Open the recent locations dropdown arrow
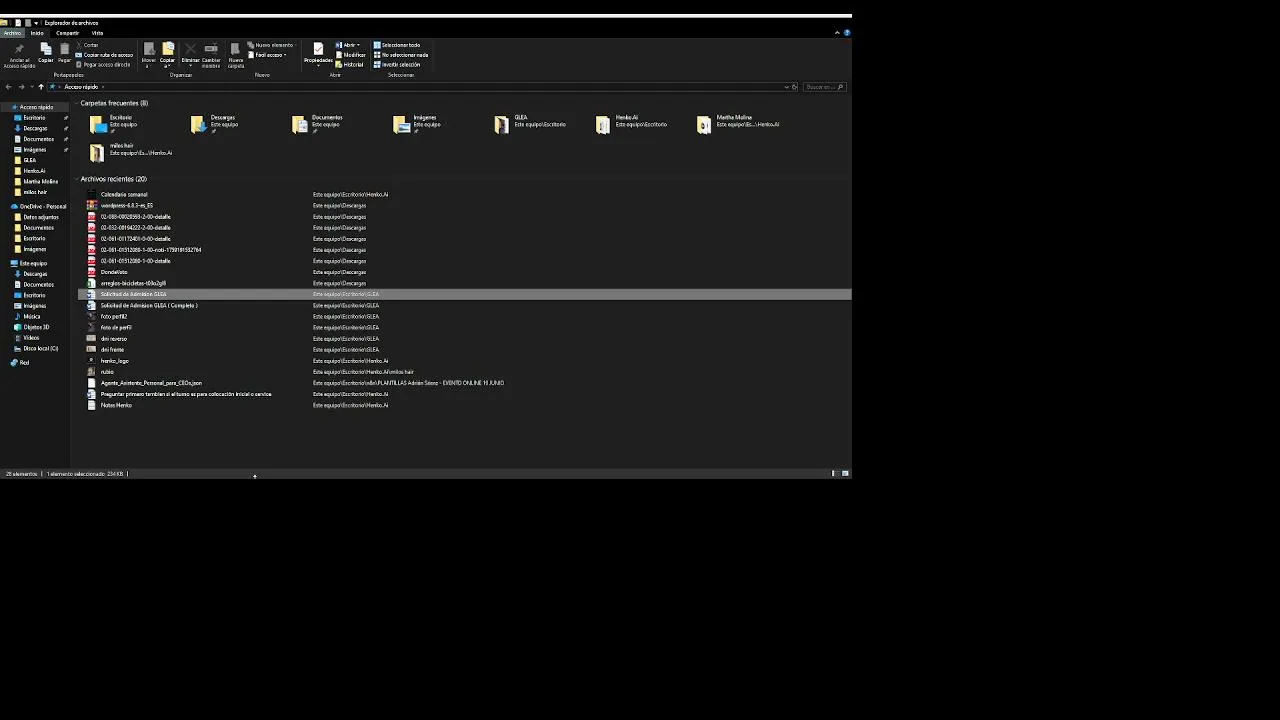Screen dimensions: 1280x720 click(x=31, y=87)
